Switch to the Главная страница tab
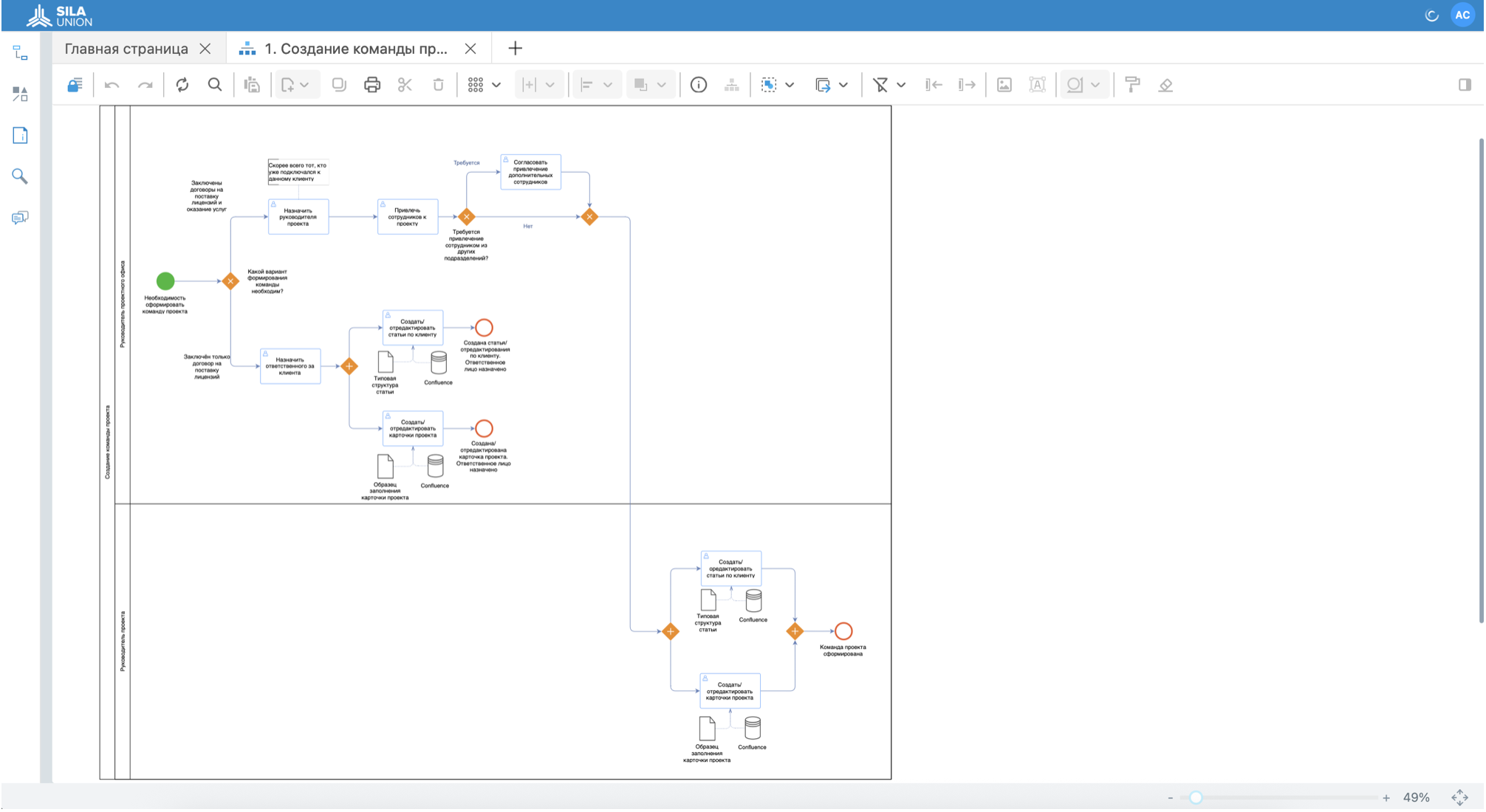The height and width of the screenshot is (812, 1486). [x=126, y=48]
